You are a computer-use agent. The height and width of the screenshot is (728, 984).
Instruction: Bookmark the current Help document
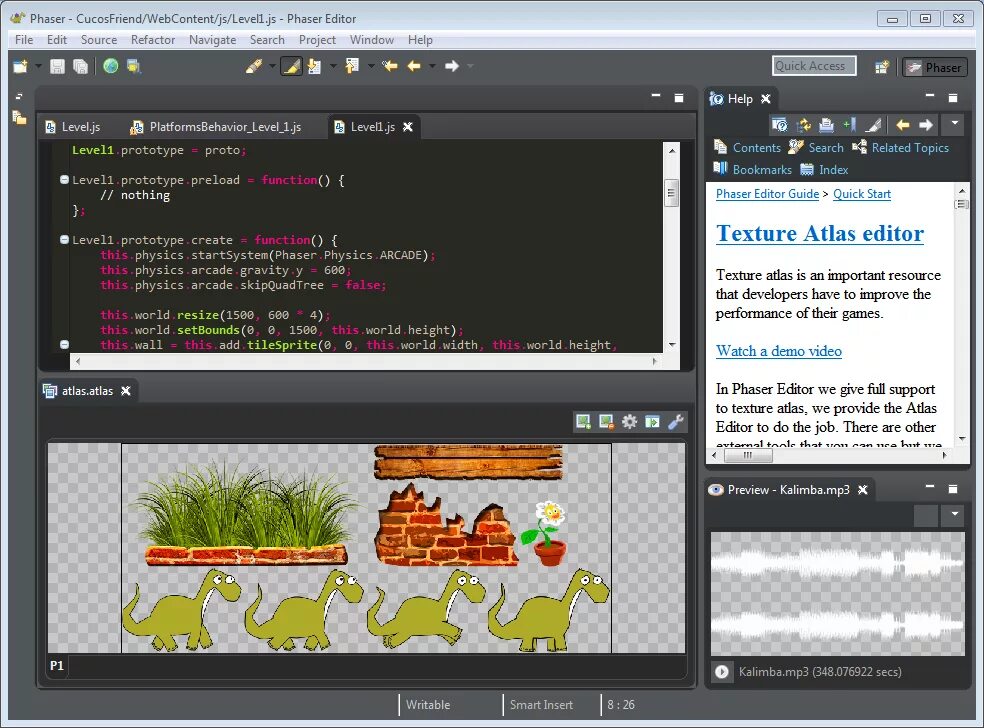[x=850, y=125]
